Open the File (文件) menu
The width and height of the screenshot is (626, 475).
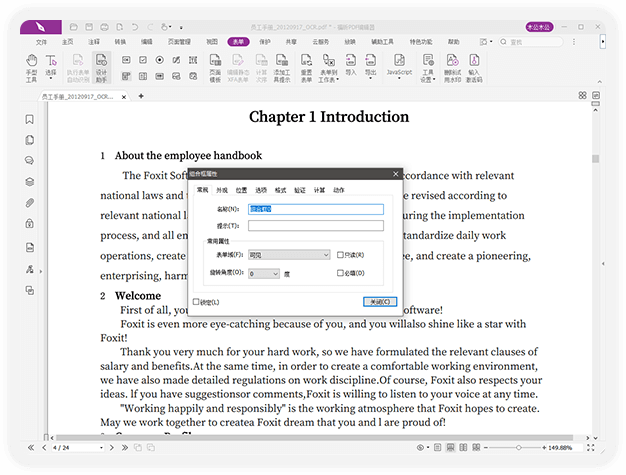tap(41, 42)
